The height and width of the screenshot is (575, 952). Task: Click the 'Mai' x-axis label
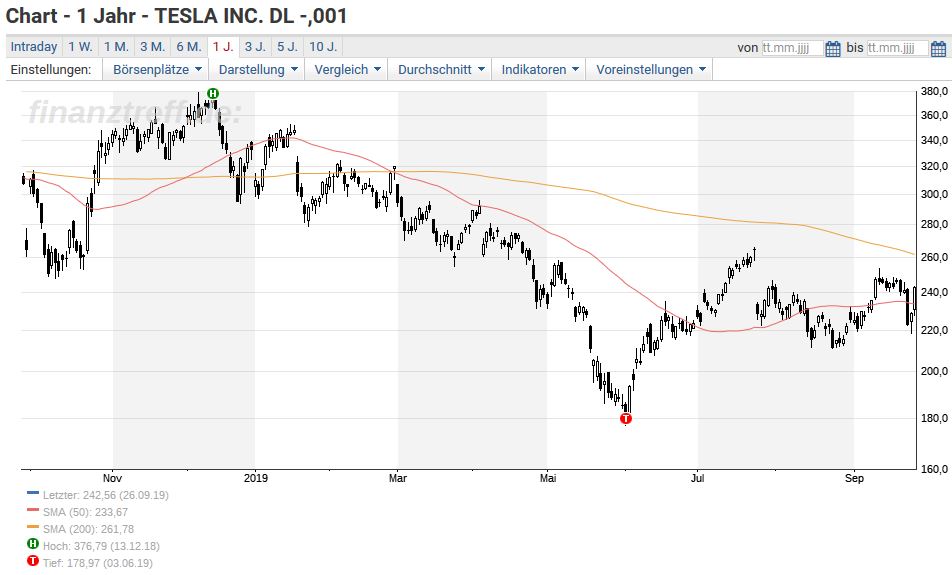(548, 478)
